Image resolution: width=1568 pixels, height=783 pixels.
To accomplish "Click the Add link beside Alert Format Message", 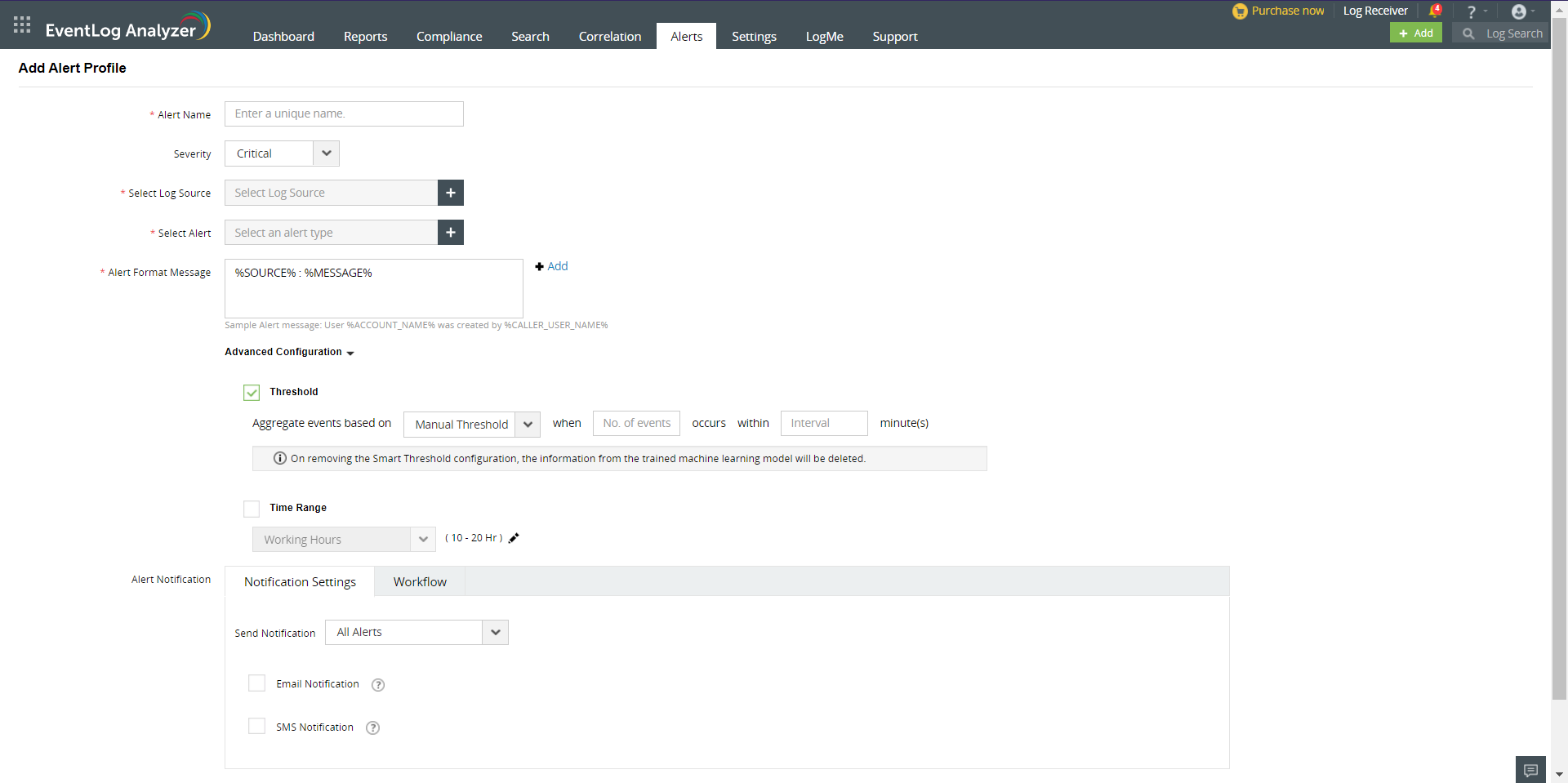I will point(551,266).
